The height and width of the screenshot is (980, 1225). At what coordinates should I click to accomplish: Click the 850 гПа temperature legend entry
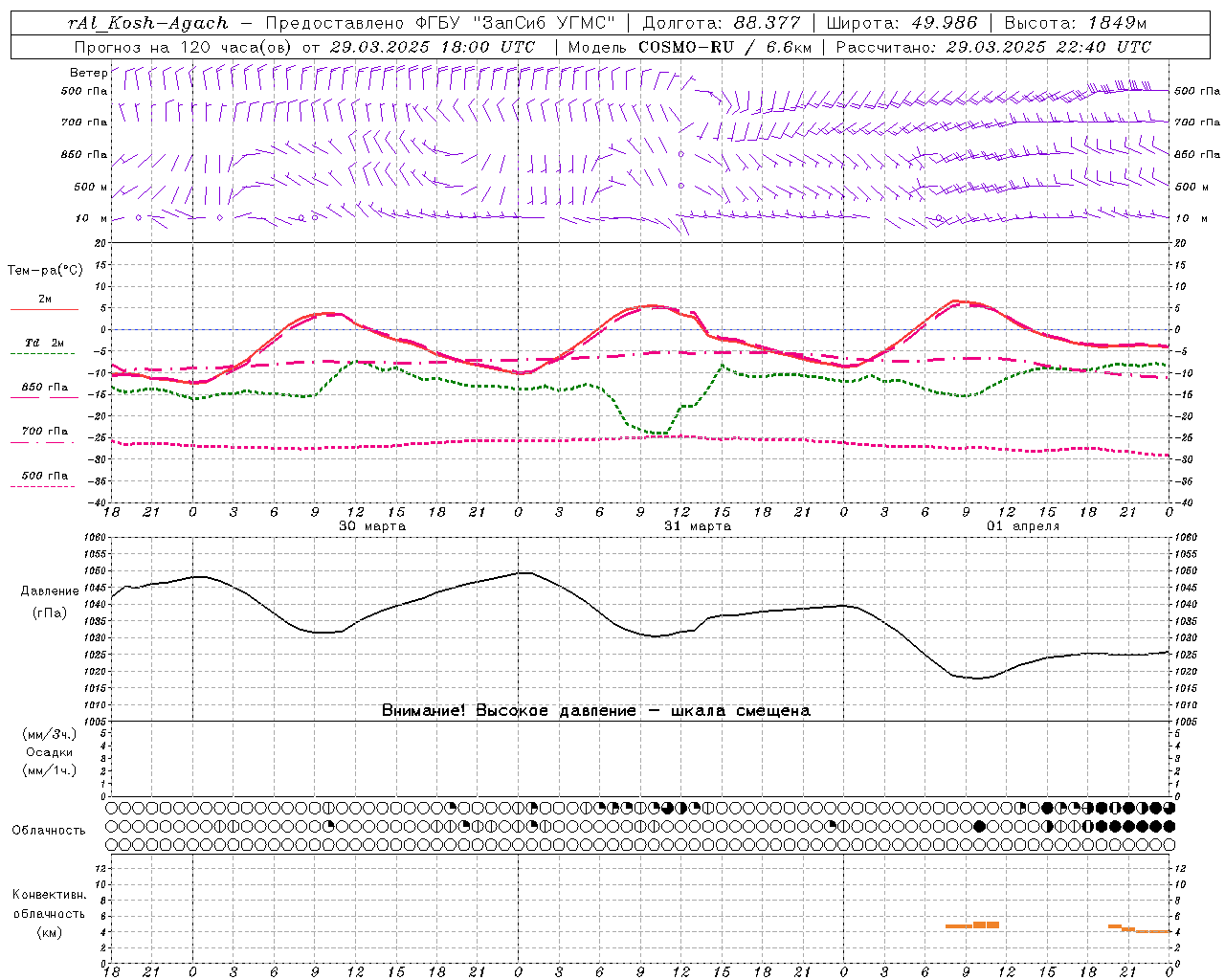tap(45, 388)
